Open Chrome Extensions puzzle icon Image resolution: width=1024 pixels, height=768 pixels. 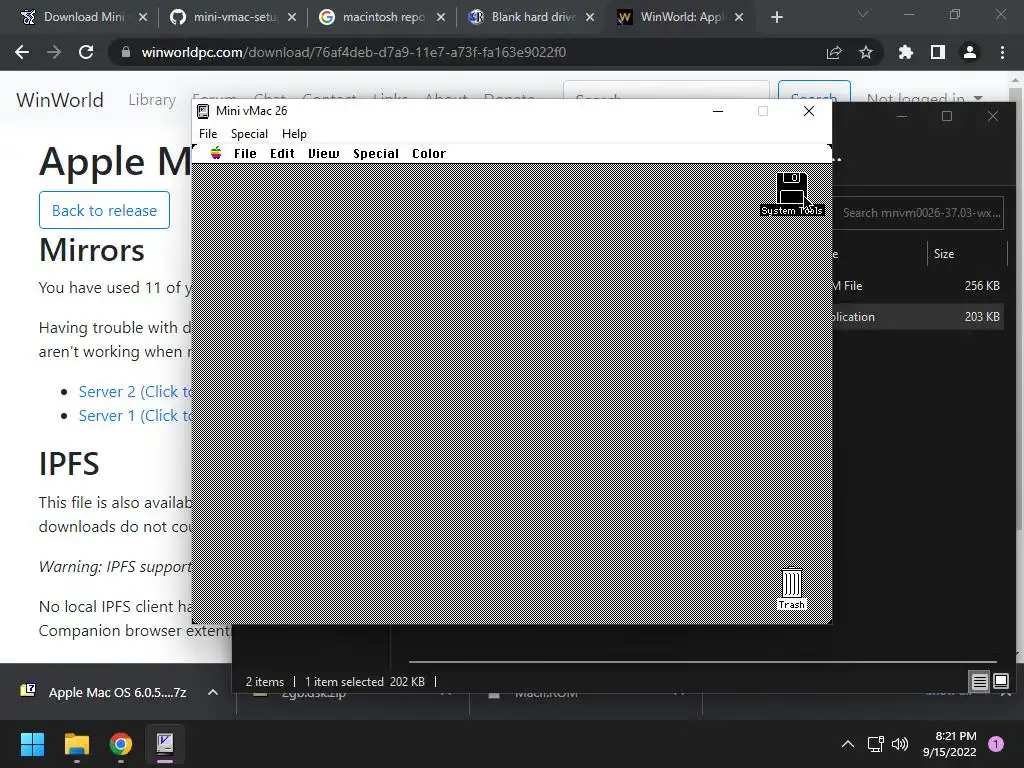906,52
